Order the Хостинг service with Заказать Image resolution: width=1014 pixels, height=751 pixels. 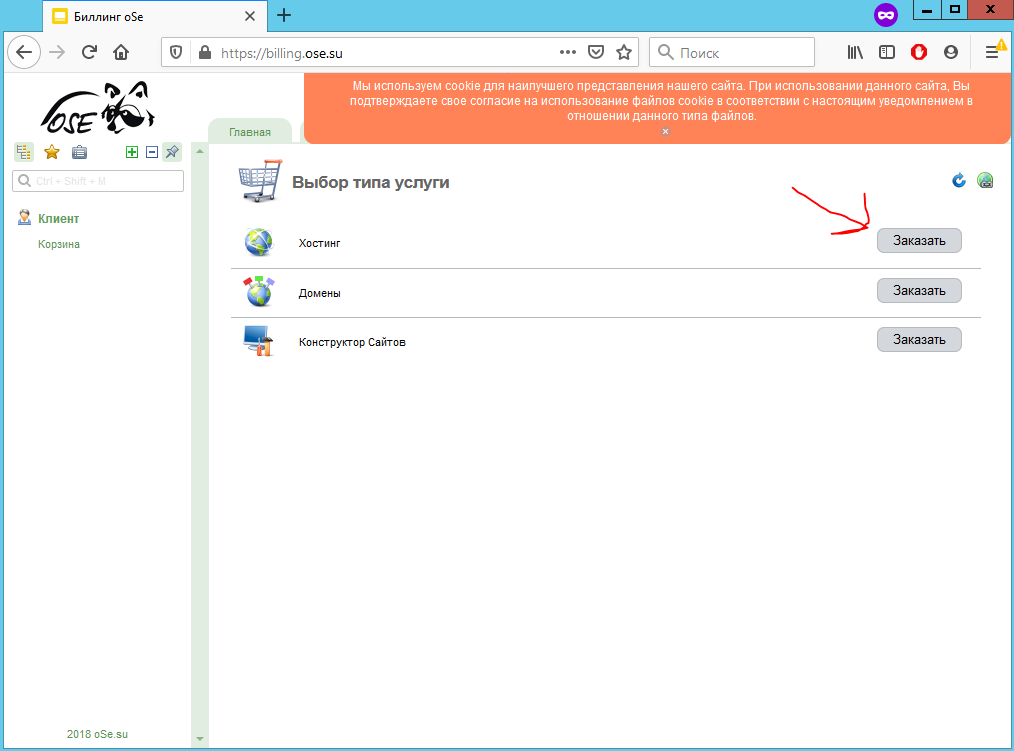[x=919, y=241]
